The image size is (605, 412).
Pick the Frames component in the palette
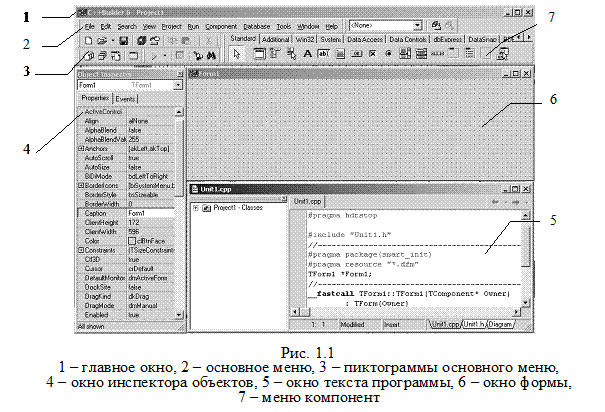click(x=258, y=54)
